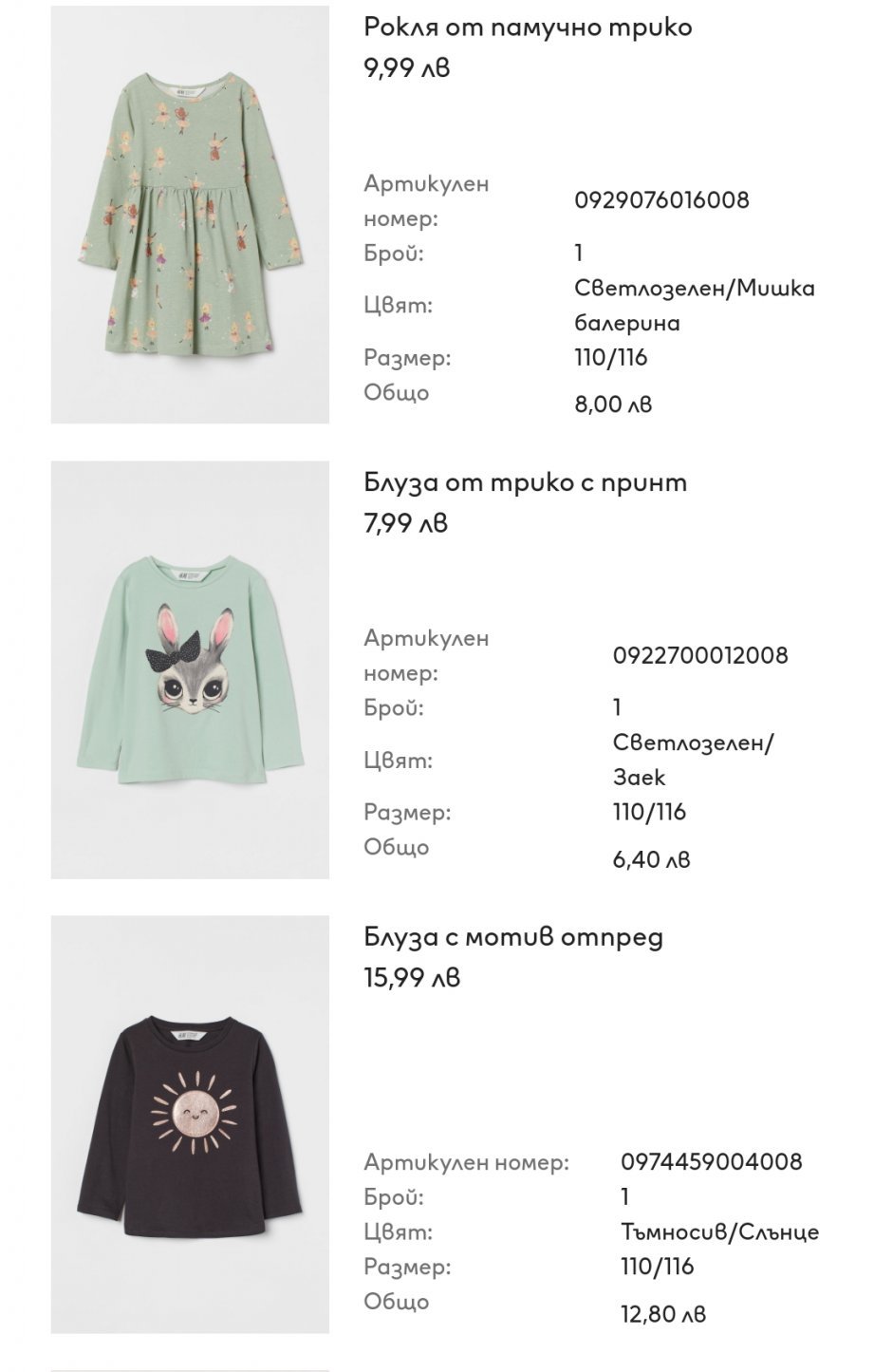Viewport: 874px width, 1372px height.
Task: Click color text Тъмносив/Слънце
Action: [x=720, y=1232]
